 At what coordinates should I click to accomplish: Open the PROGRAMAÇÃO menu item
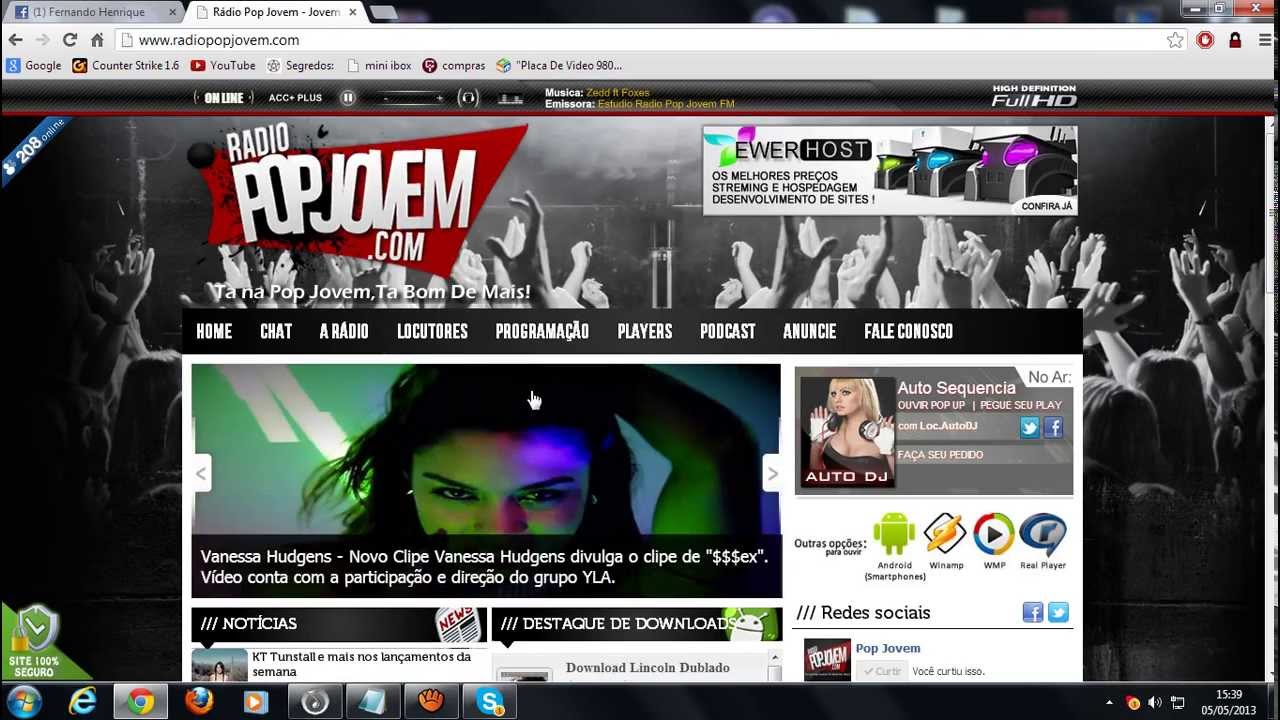(542, 331)
